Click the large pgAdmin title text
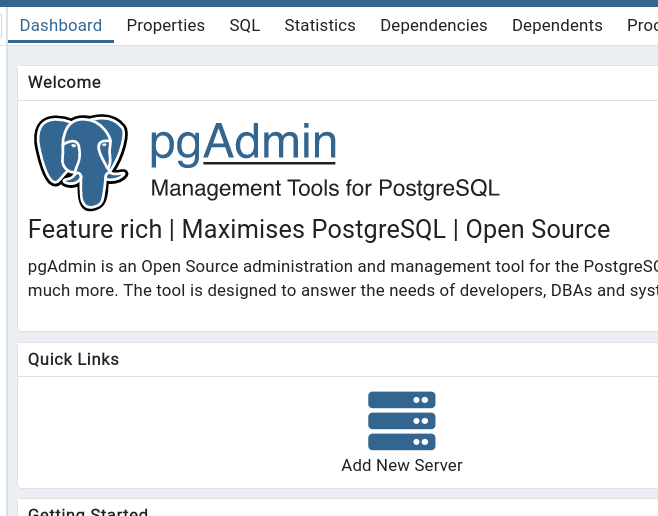658x516 pixels. click(242, 143)
